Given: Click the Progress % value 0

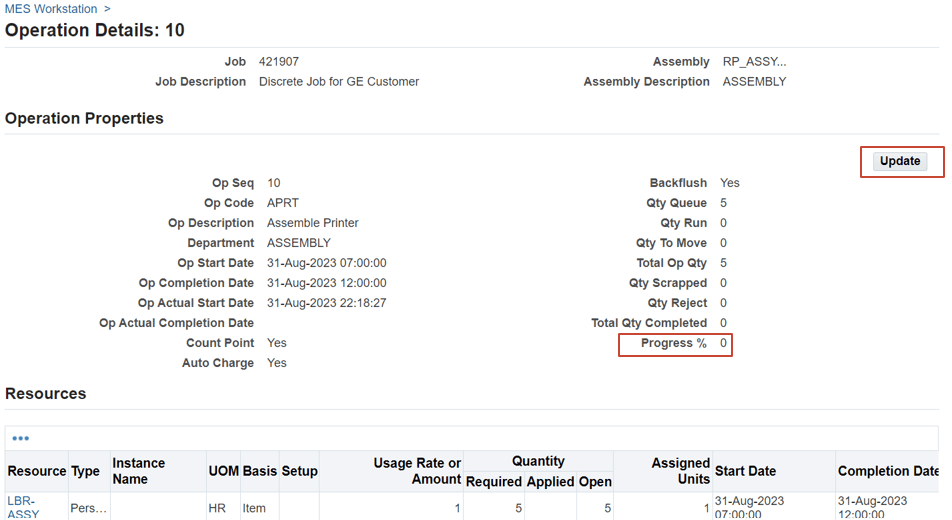Looking at the screenshot, I should click(x=723, y=343).
